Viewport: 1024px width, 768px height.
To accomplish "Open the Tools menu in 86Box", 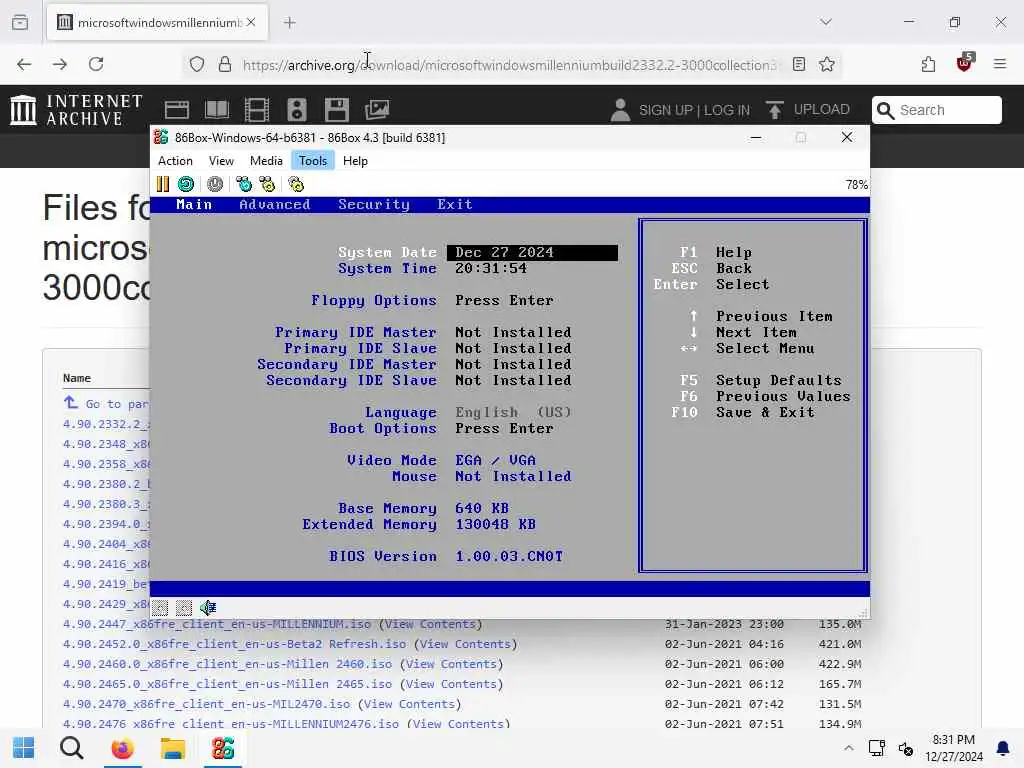I will 313,161.
